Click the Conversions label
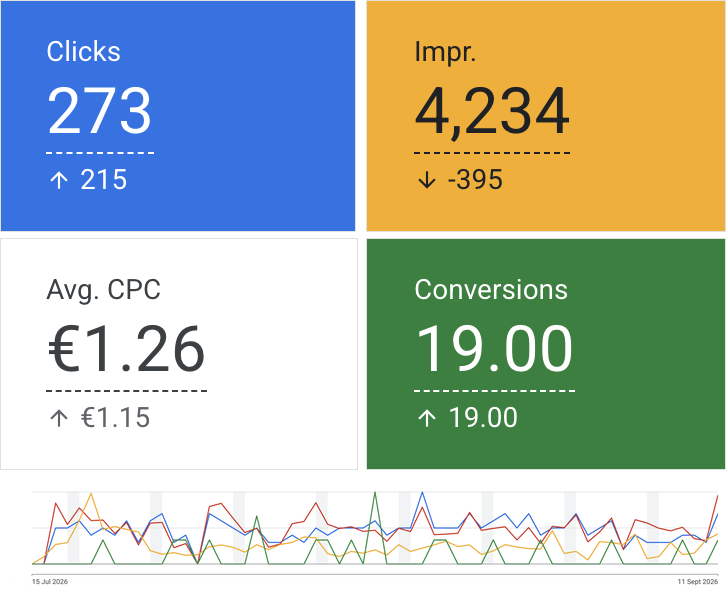This screenshot has width=726, height=592. point(491,290)
